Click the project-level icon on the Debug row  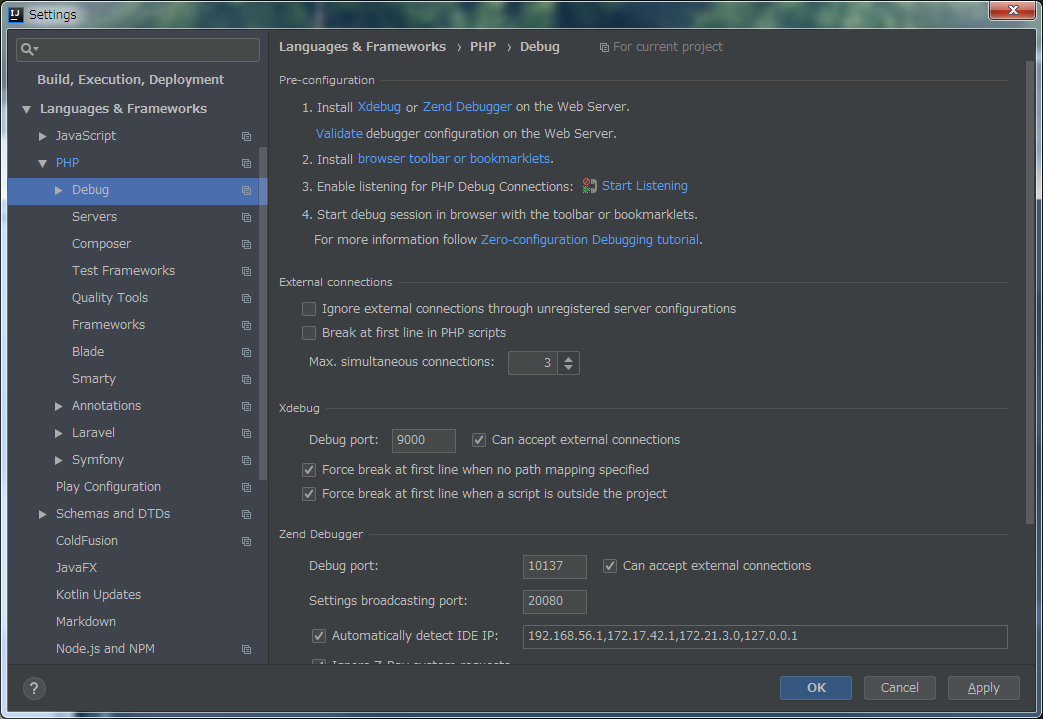pos(246,191)
